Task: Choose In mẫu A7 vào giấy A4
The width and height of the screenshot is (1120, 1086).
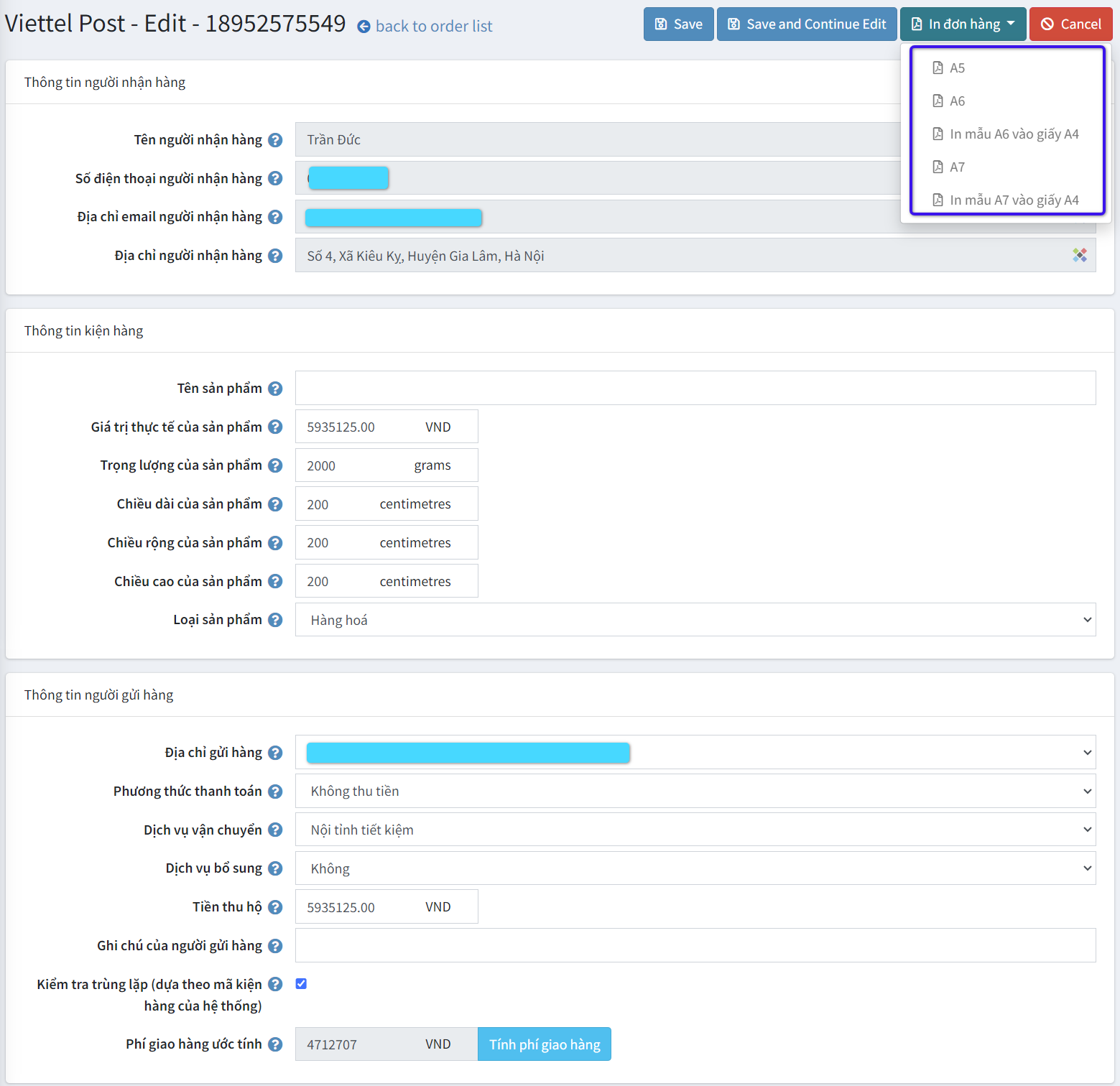Action: click(1006, 200)
